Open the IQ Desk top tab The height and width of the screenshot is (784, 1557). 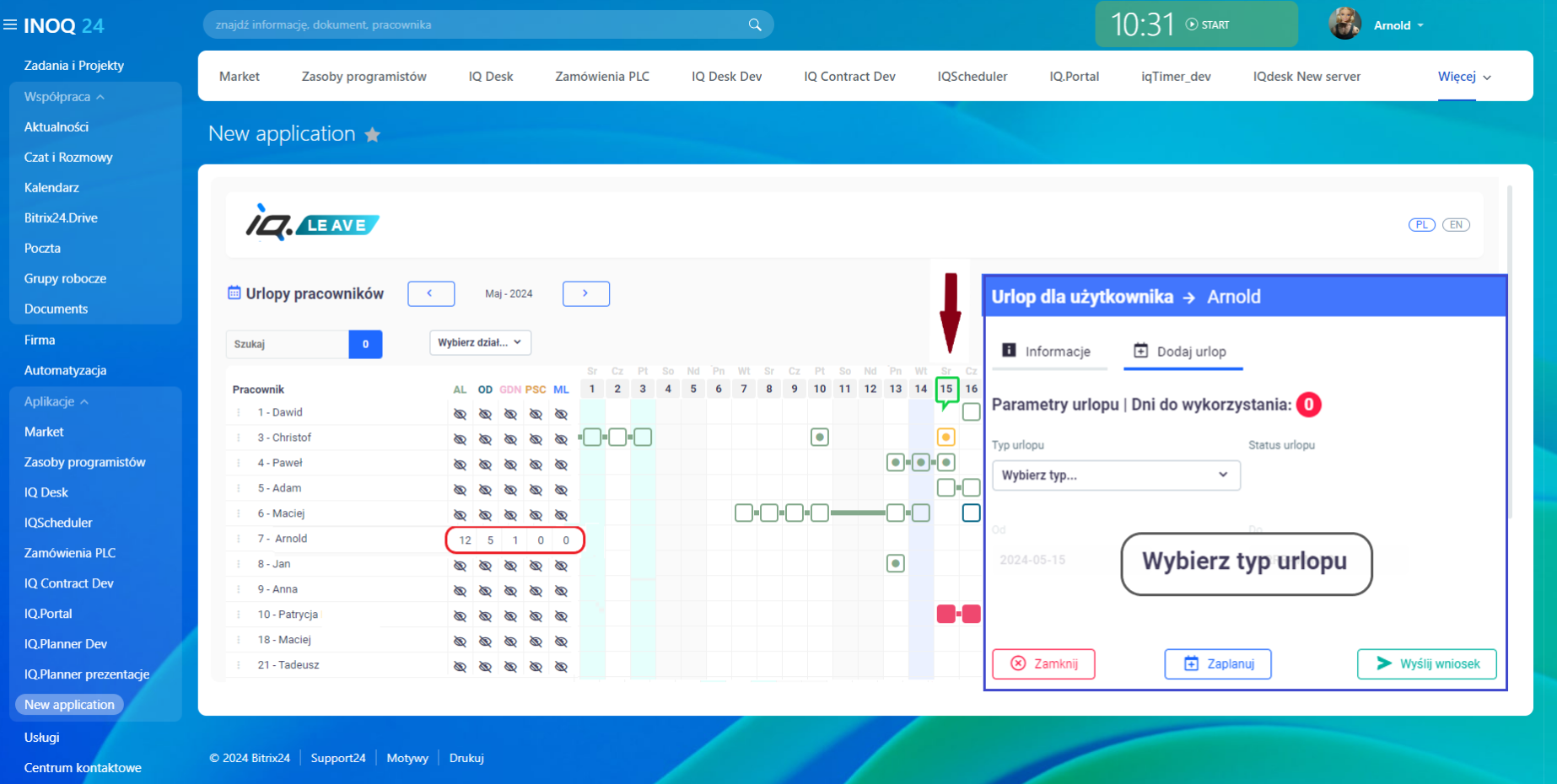[491, 77]
